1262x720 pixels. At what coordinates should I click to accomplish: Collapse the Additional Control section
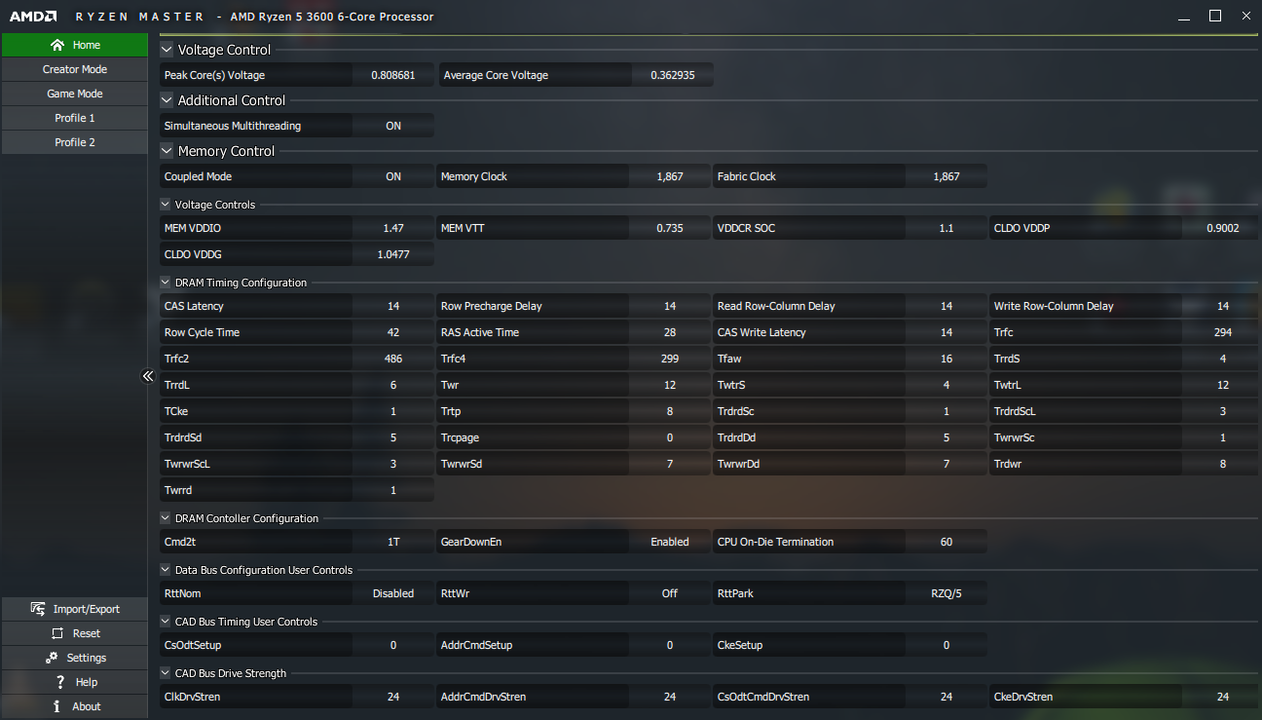tap(167, 100)
